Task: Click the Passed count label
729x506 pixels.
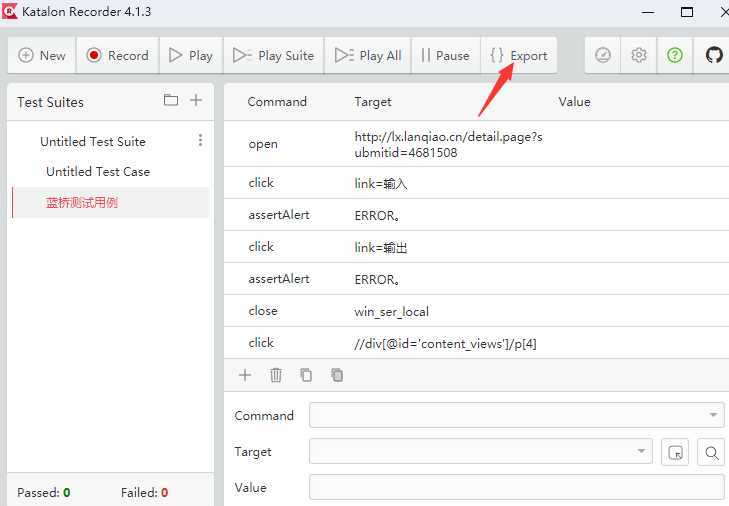Action: click(x=44, y=493)
